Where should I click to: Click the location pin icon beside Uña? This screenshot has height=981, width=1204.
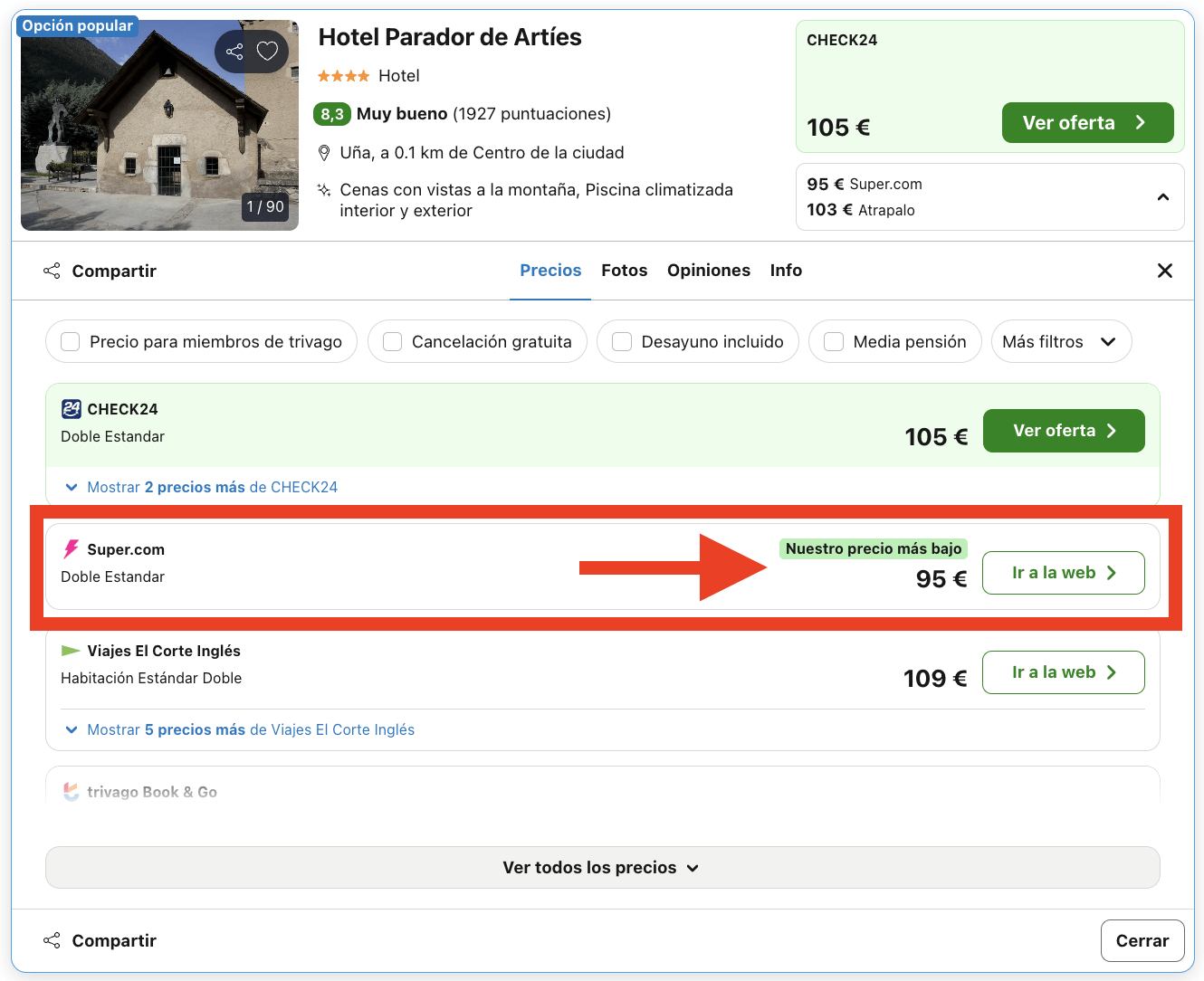[x=324, y=153]
